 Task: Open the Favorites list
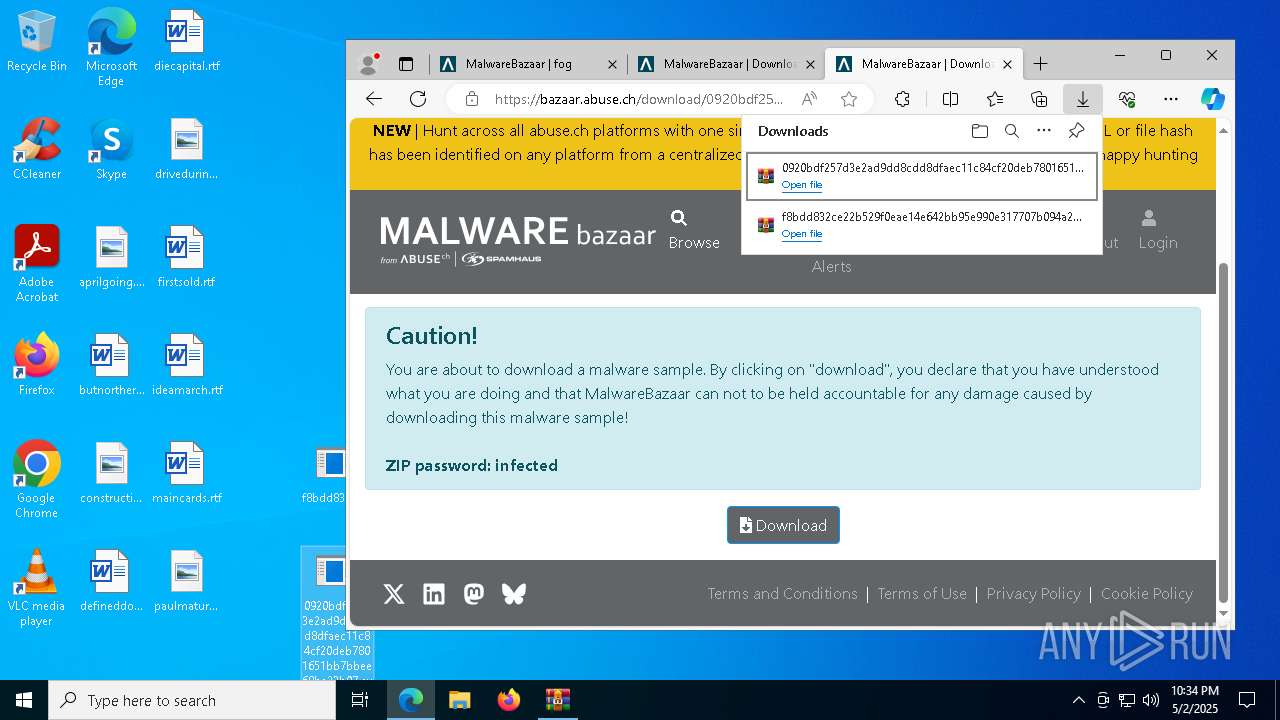[995, 99]
